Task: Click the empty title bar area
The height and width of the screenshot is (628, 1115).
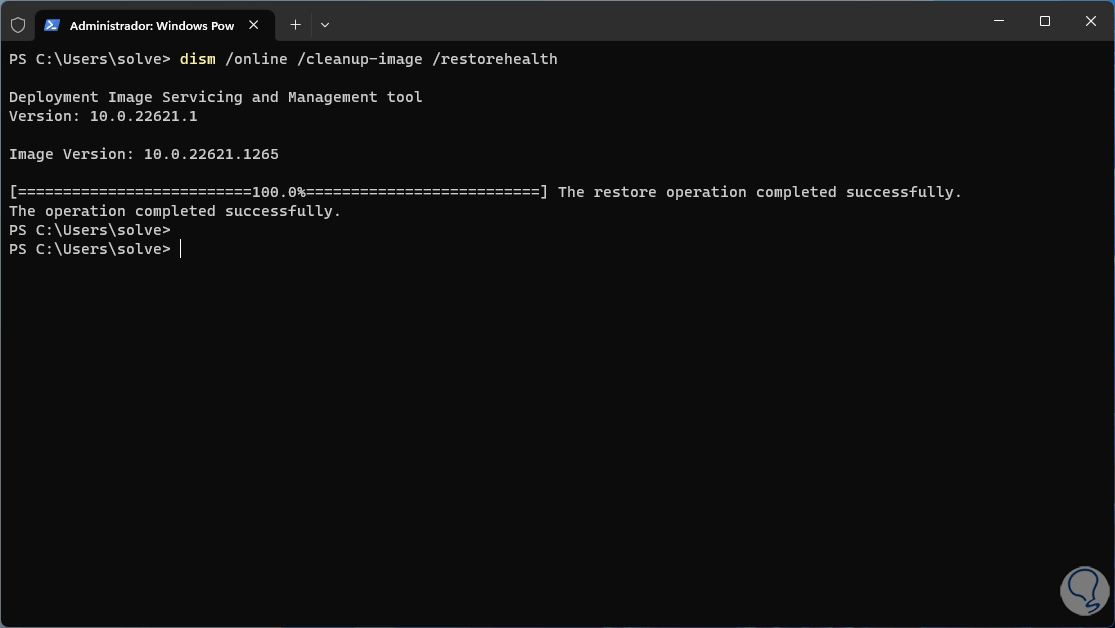Action: click(650, 22)
